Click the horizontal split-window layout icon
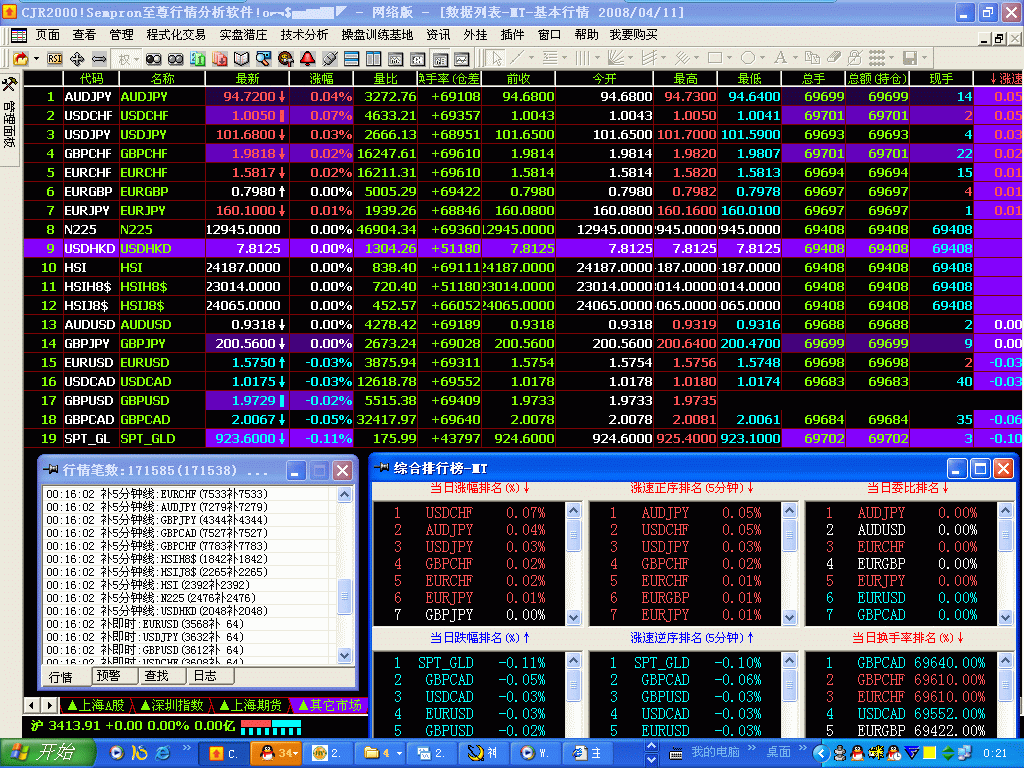 tap(351, 59)
